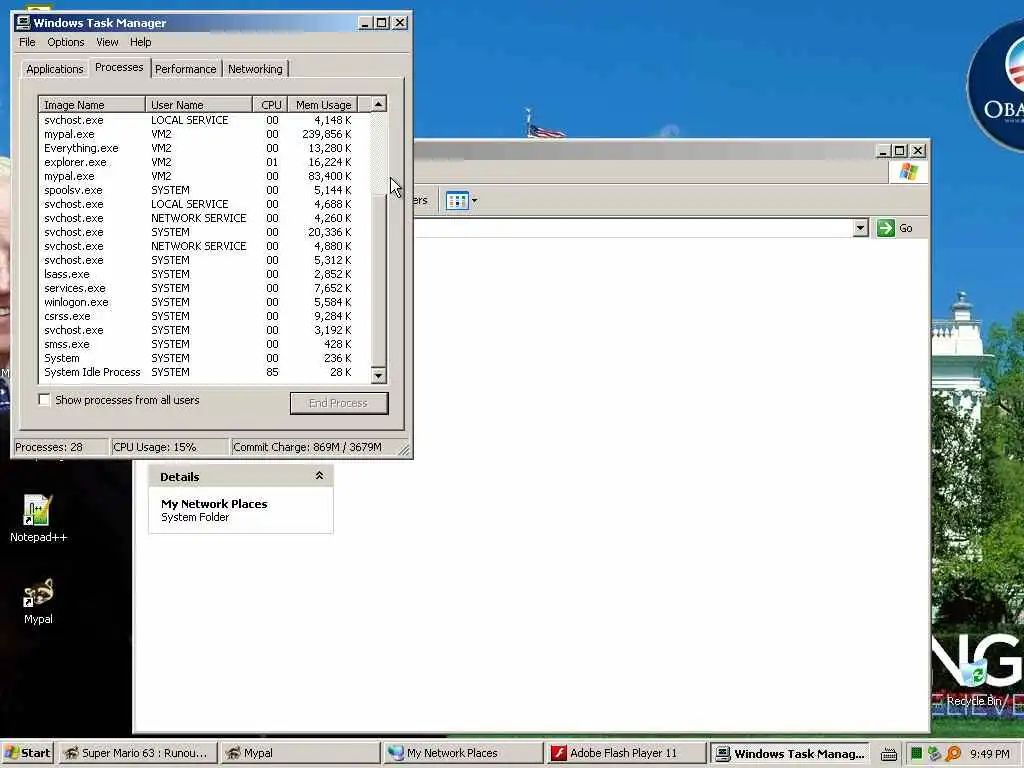Open the Options menu in Task Manager

[x=65, y=42]
